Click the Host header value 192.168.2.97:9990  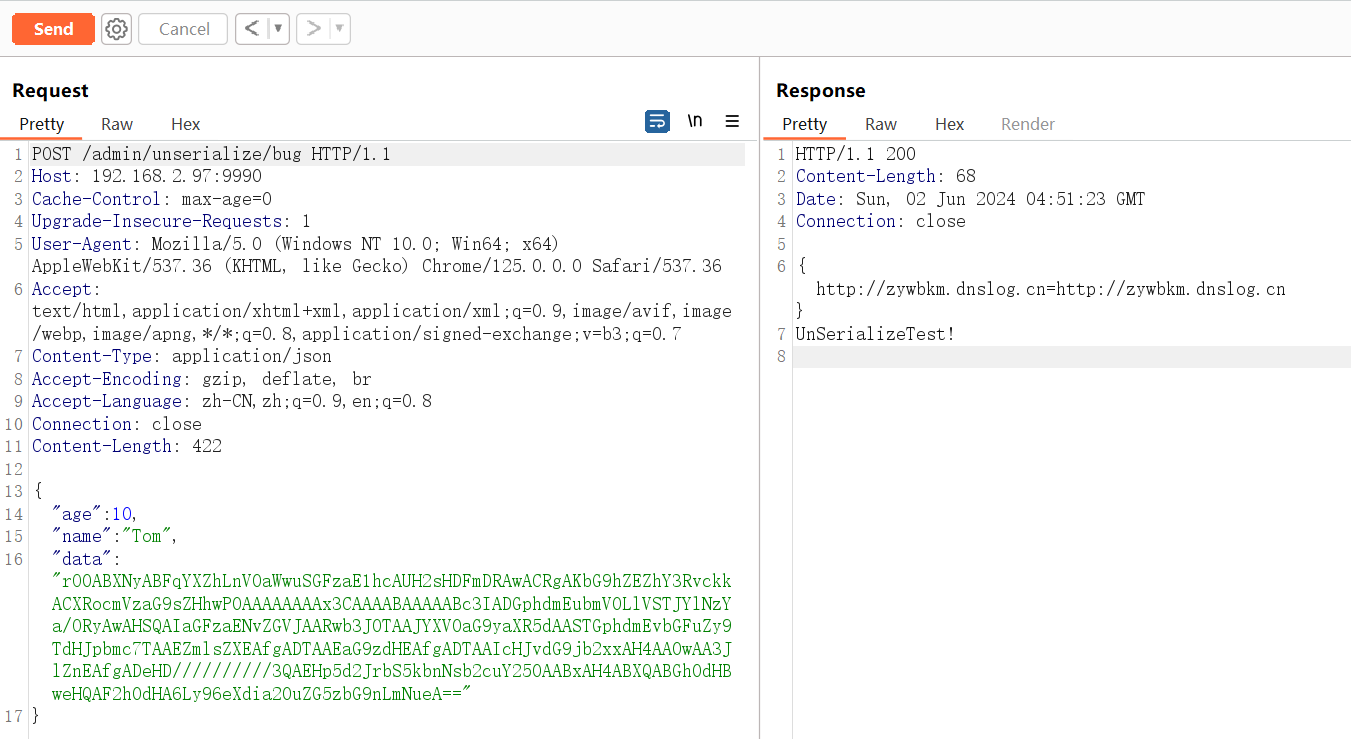click(177, 176)
